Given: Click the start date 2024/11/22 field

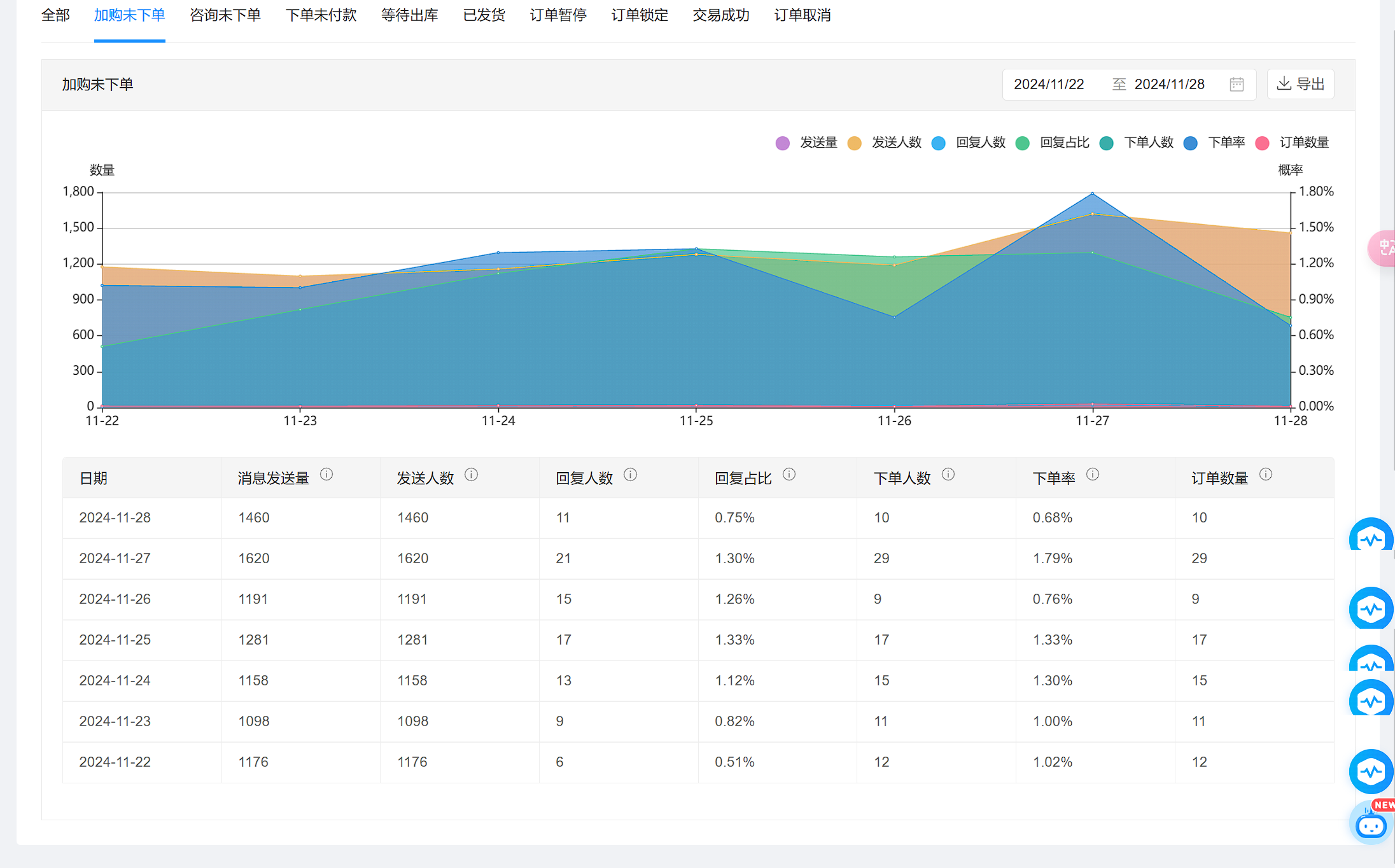Looking at the screenshot, I should (1049, 84).
